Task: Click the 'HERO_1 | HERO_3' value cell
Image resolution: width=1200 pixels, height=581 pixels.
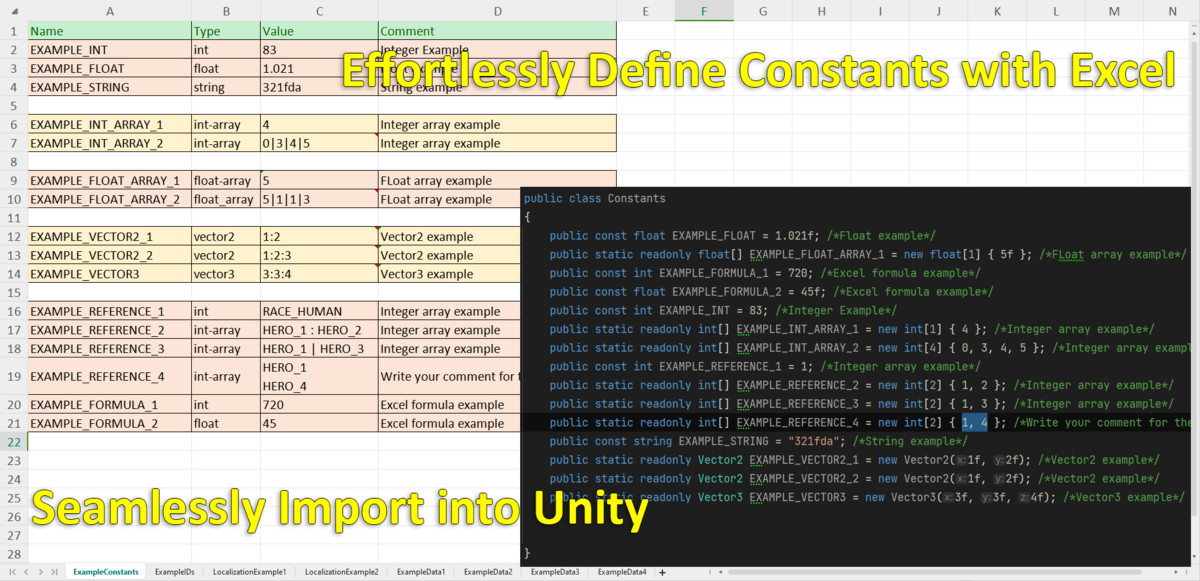Action: point(318,348)
